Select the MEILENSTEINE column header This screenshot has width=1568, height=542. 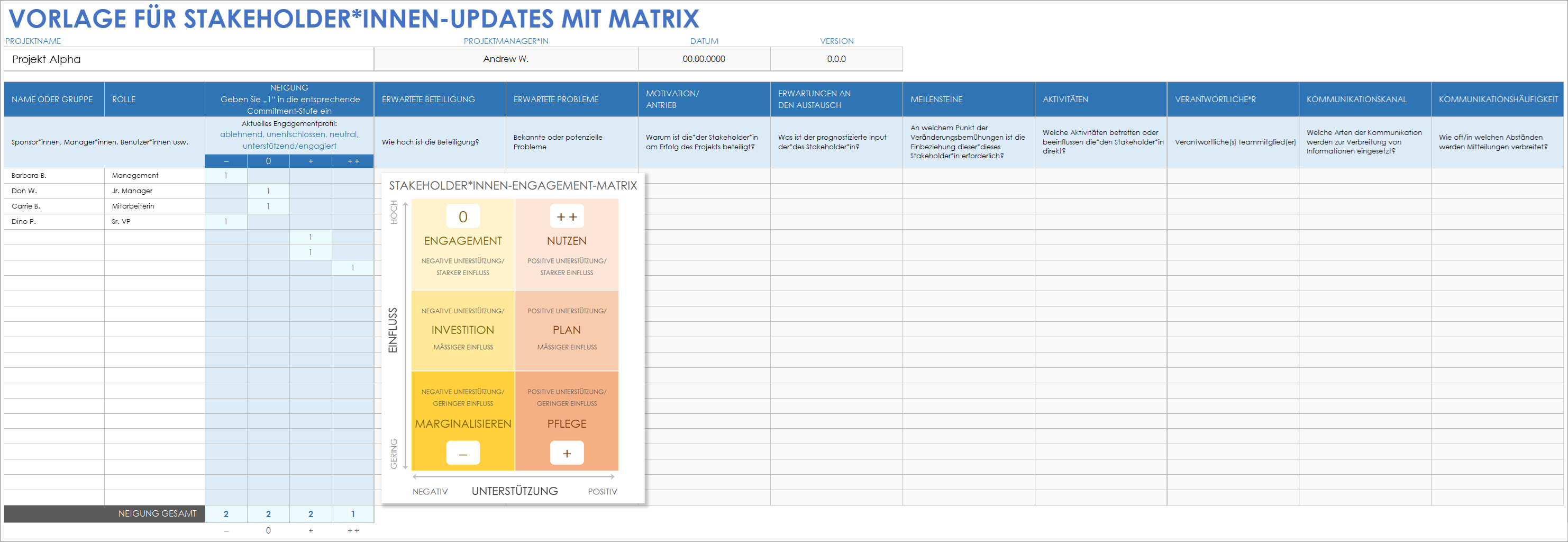pyautogui.click(x=969, y=100)
